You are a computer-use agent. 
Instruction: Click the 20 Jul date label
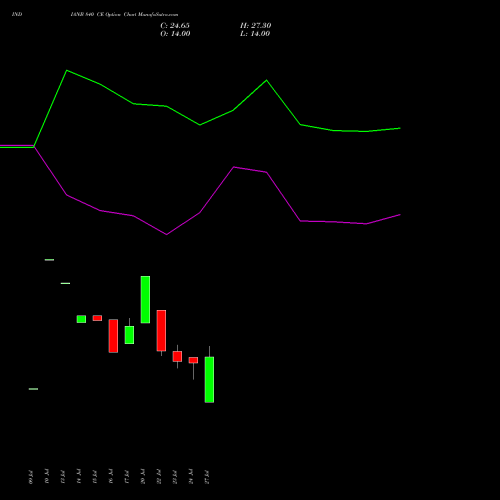pos(143,477)
